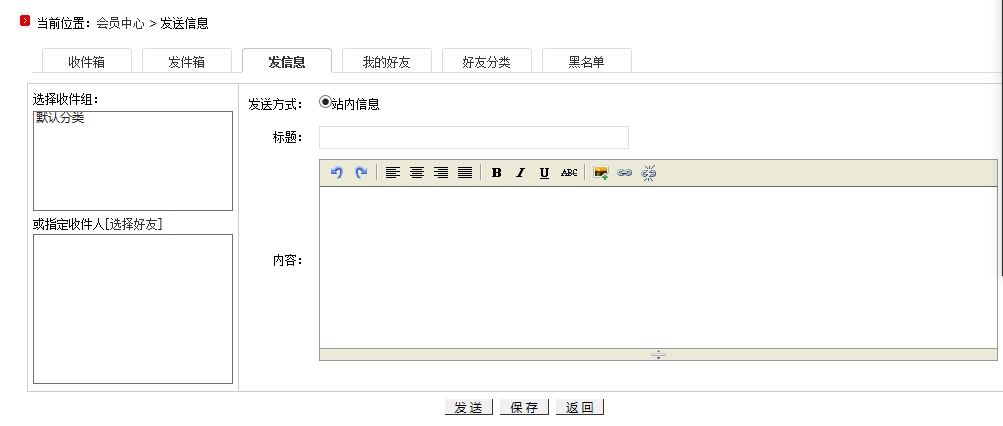Select the 站内信息 radio button
The width and height of the screenshot is (1003, 426).
pyautogui.click(x=325, y=102)
